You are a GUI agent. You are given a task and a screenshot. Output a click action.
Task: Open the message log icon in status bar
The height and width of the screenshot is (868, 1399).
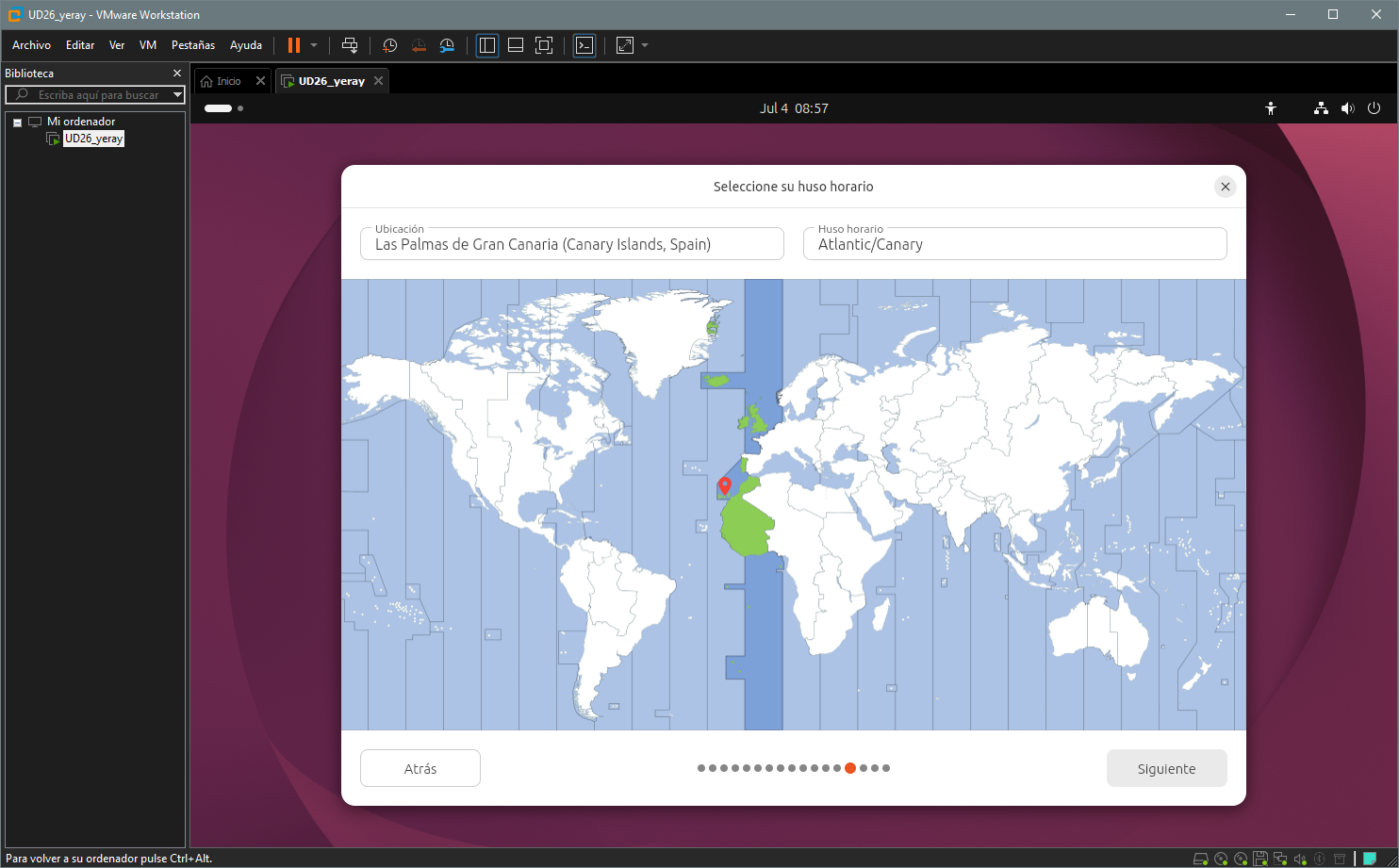coord(1370,859)
